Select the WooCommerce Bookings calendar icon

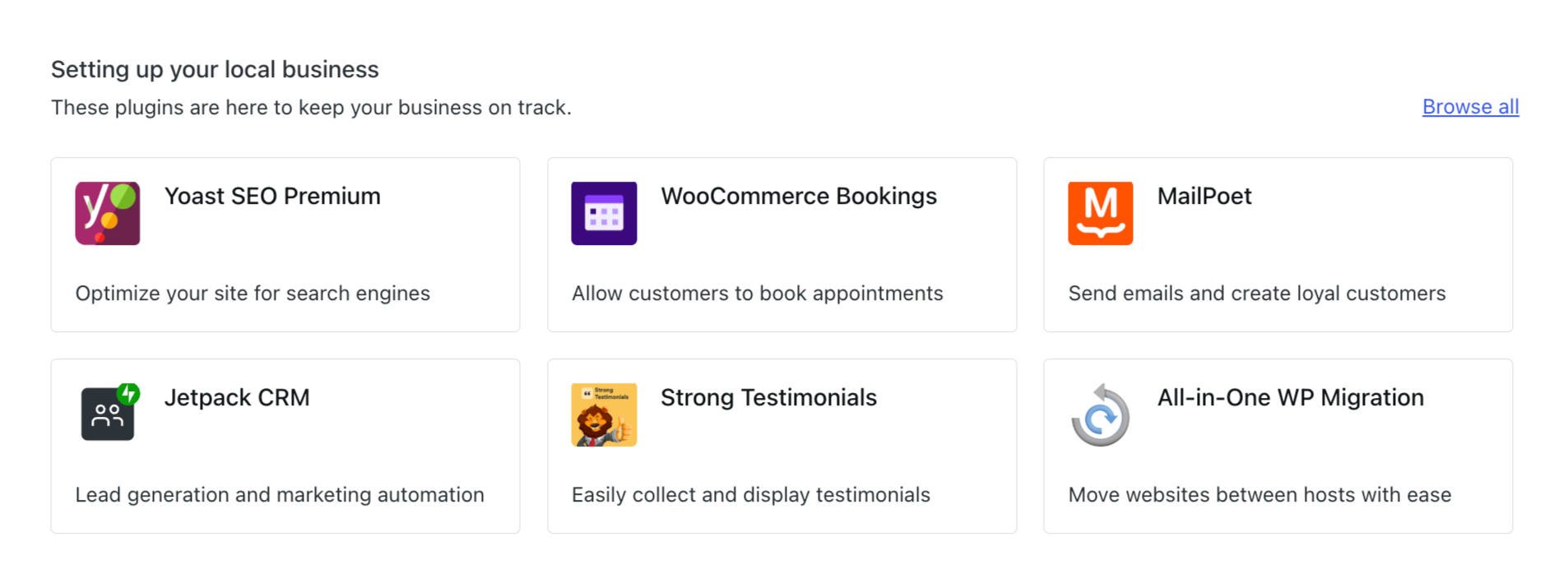click(604, 213)
